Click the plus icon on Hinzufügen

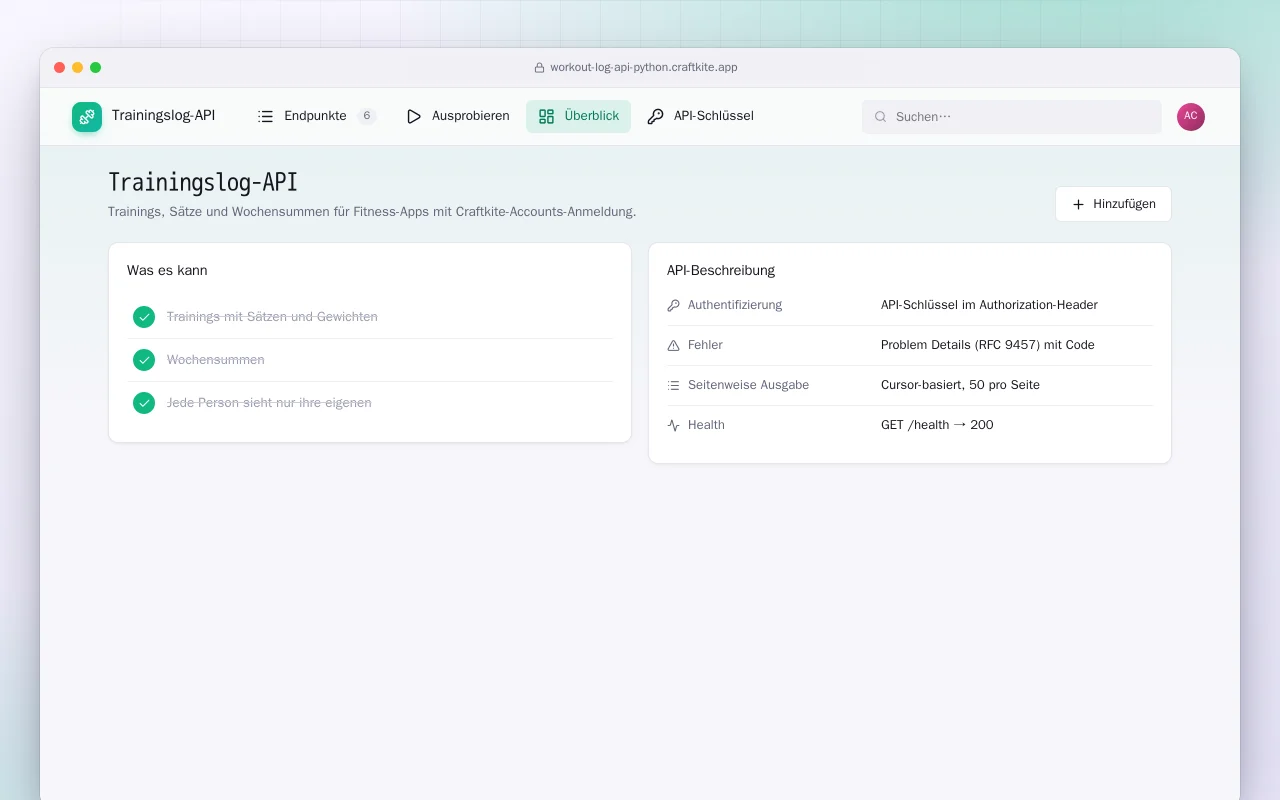[x=1078, y=204]
